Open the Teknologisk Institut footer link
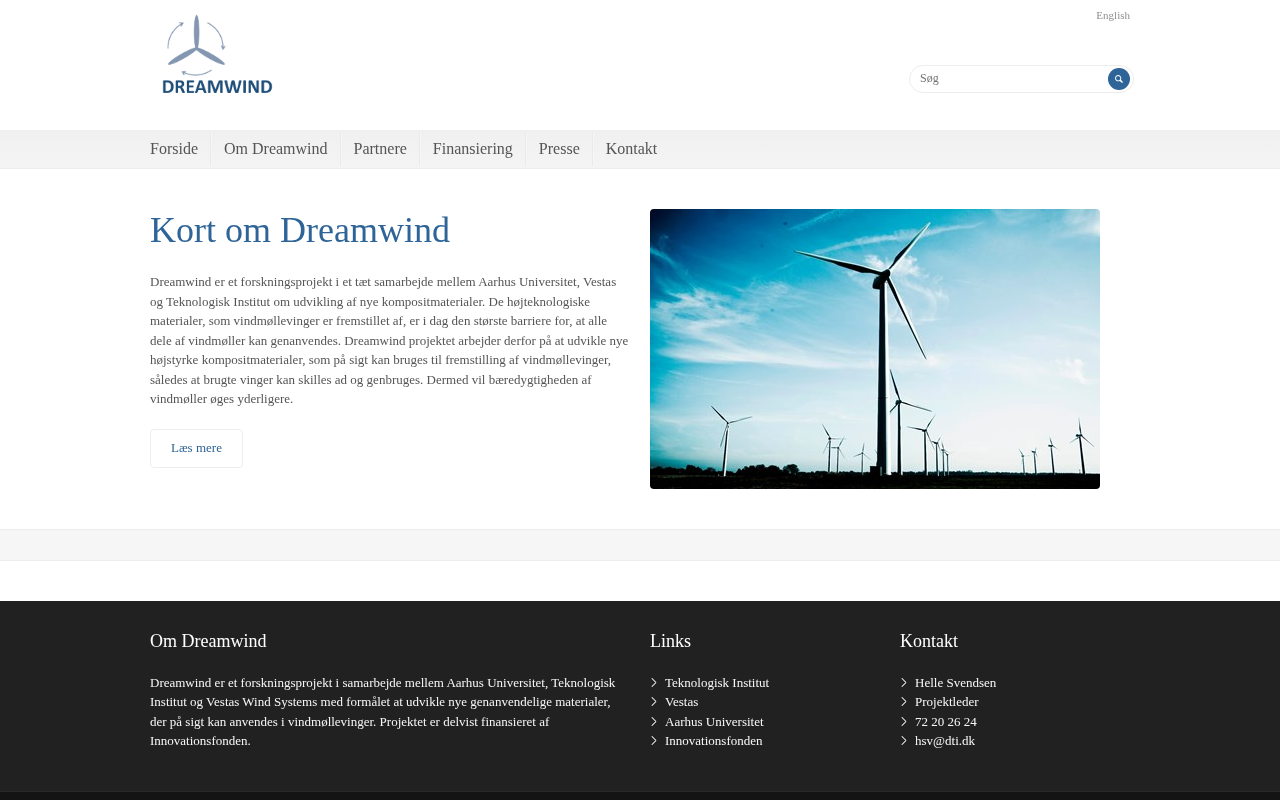The width and height of the screenshot is (1280, 800). click(x=717, y=683)
